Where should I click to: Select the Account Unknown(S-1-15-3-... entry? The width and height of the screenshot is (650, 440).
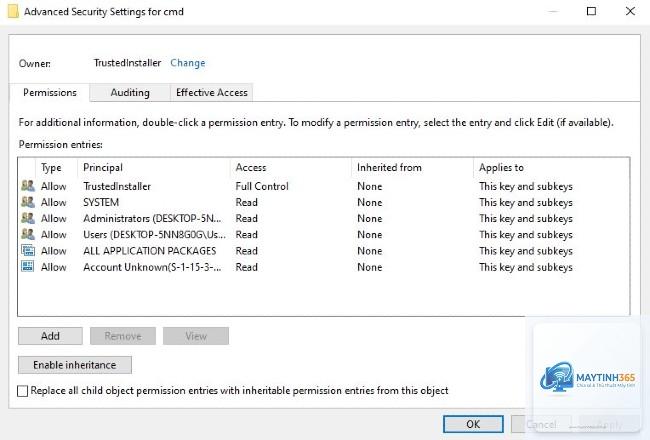152,267
